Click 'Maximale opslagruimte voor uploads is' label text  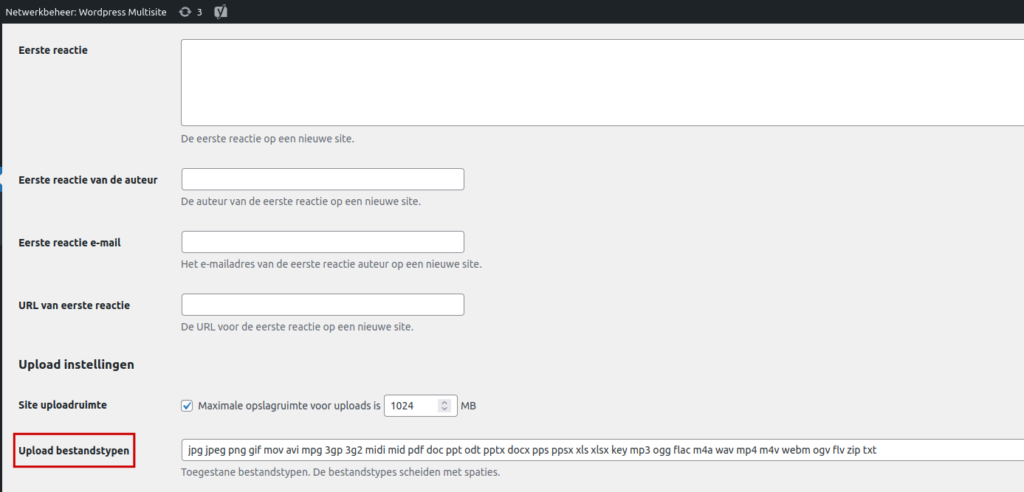[289, 406]
